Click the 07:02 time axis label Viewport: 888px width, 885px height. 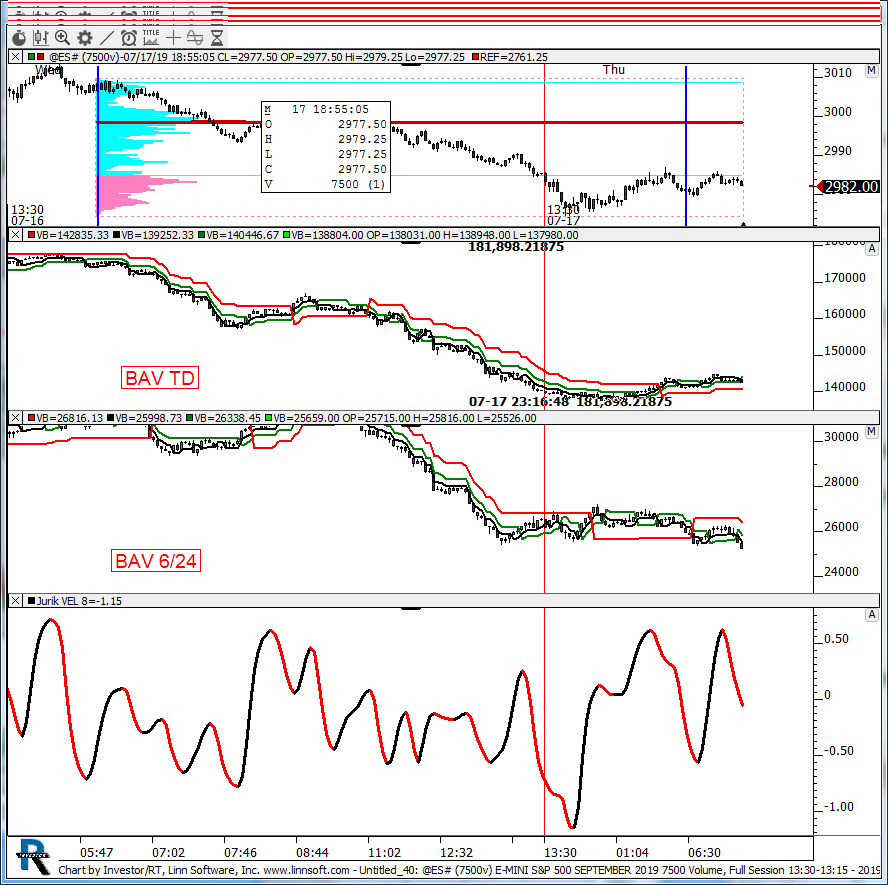[x=168, y=852]
